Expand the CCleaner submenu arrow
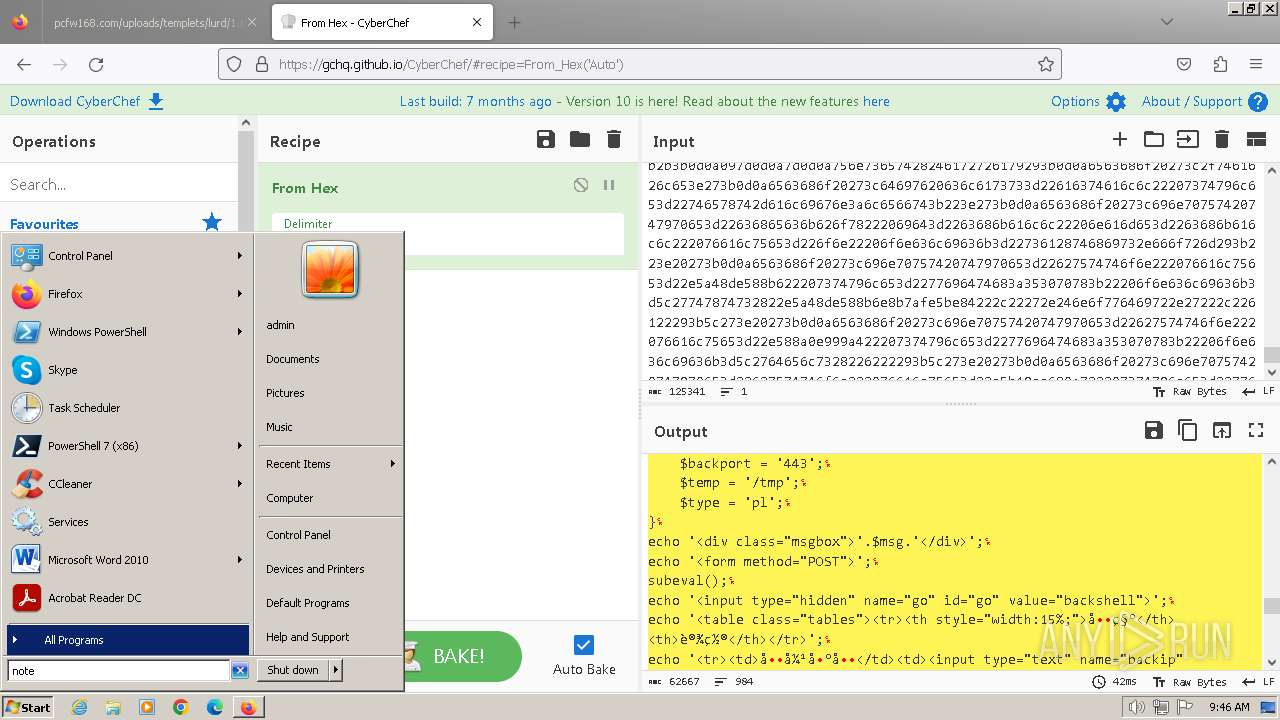The width and height of the screenshot is (1280, 720). [240, 484]
